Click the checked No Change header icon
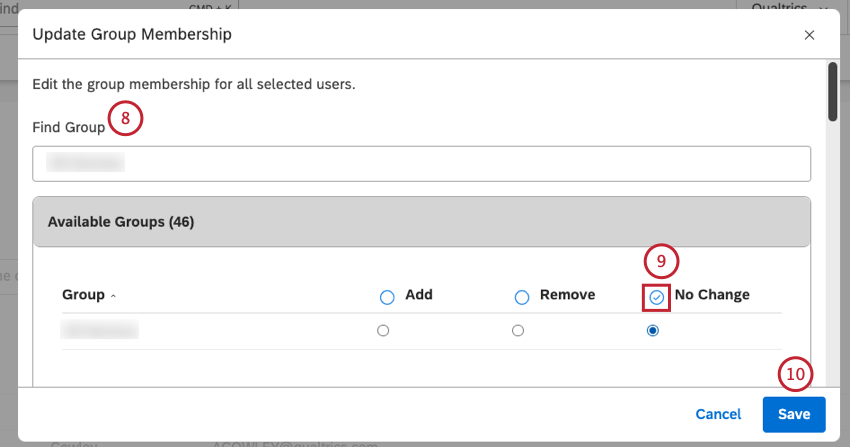 [x=657, y=297]
